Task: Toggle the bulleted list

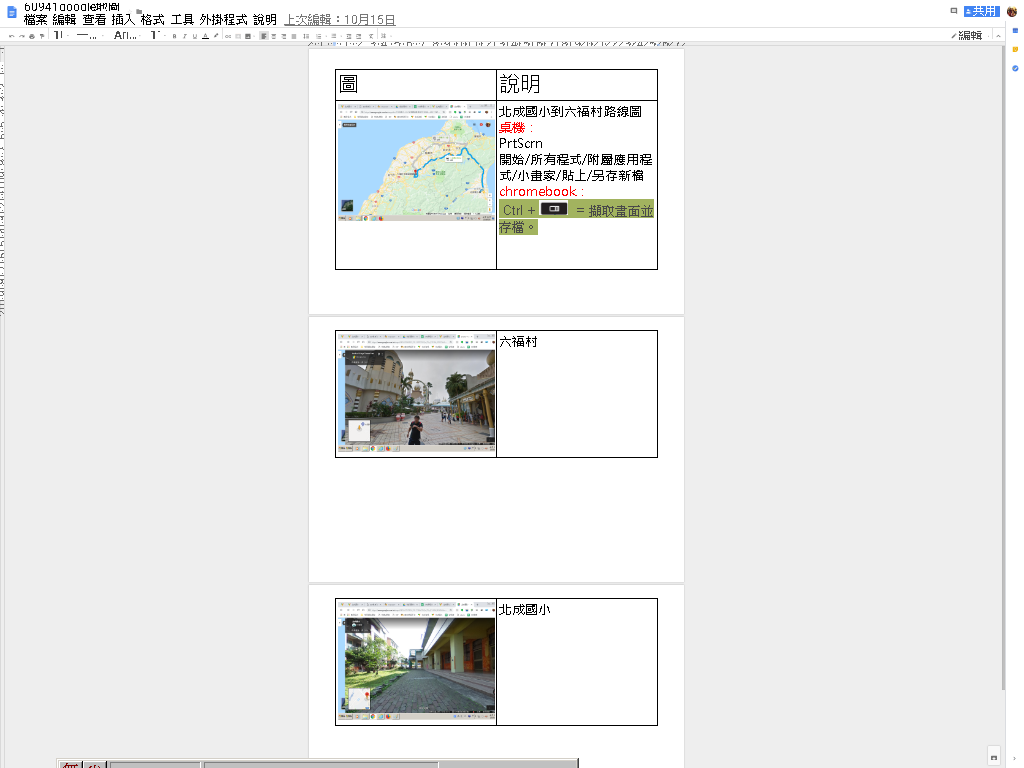Action: click(334, 36)
